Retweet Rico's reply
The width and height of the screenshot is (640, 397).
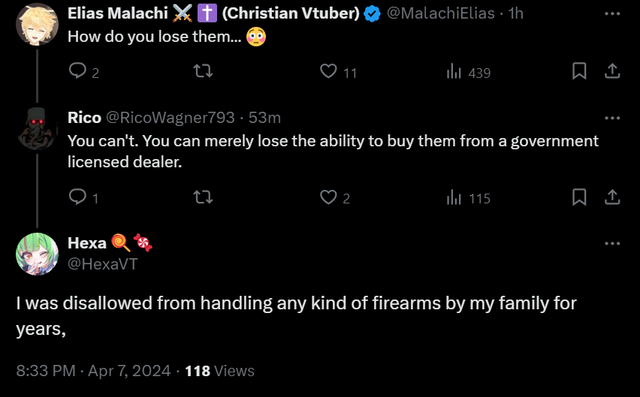click(x=203, y=197)
